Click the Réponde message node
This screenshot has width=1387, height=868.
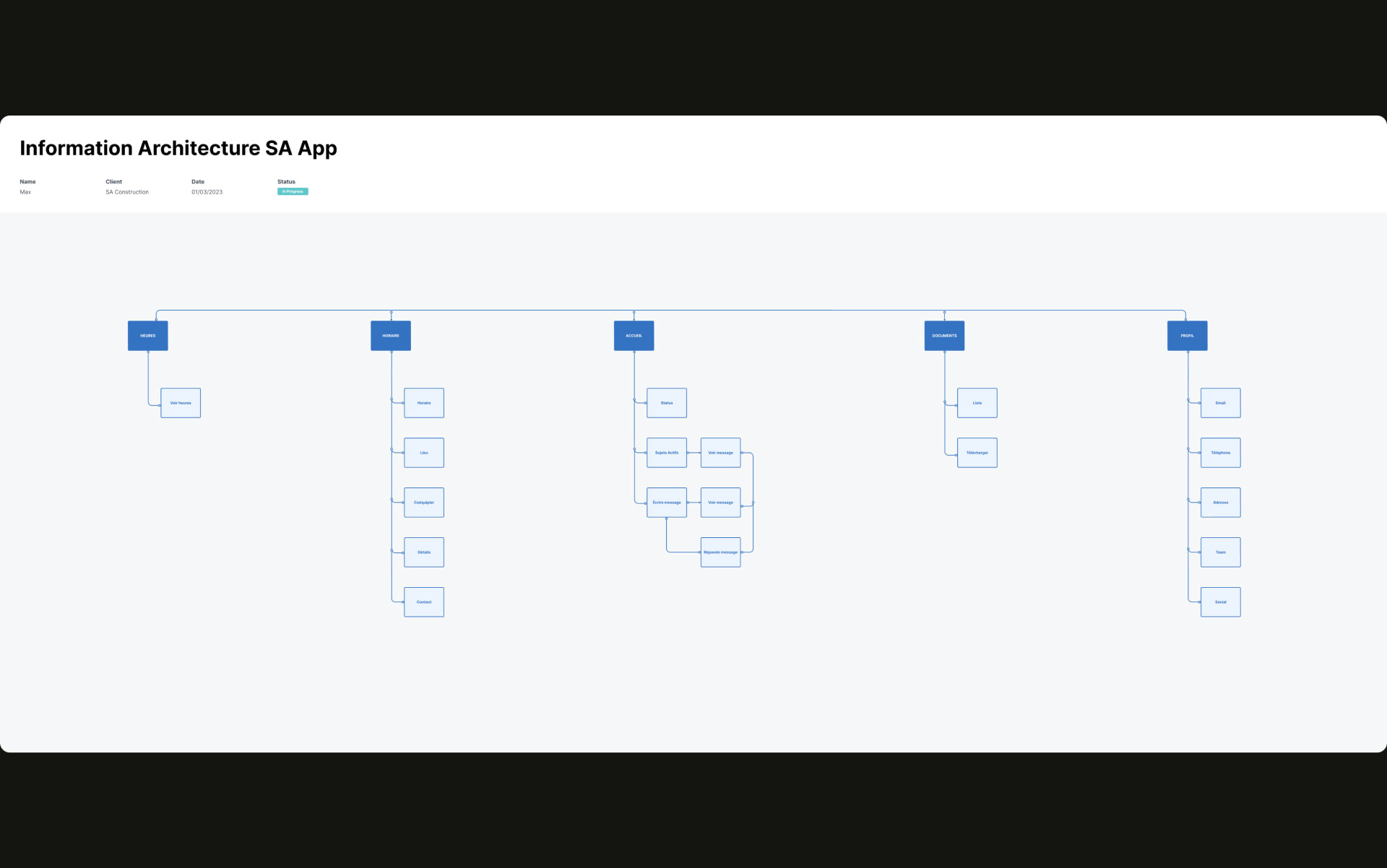click(720, 552)
